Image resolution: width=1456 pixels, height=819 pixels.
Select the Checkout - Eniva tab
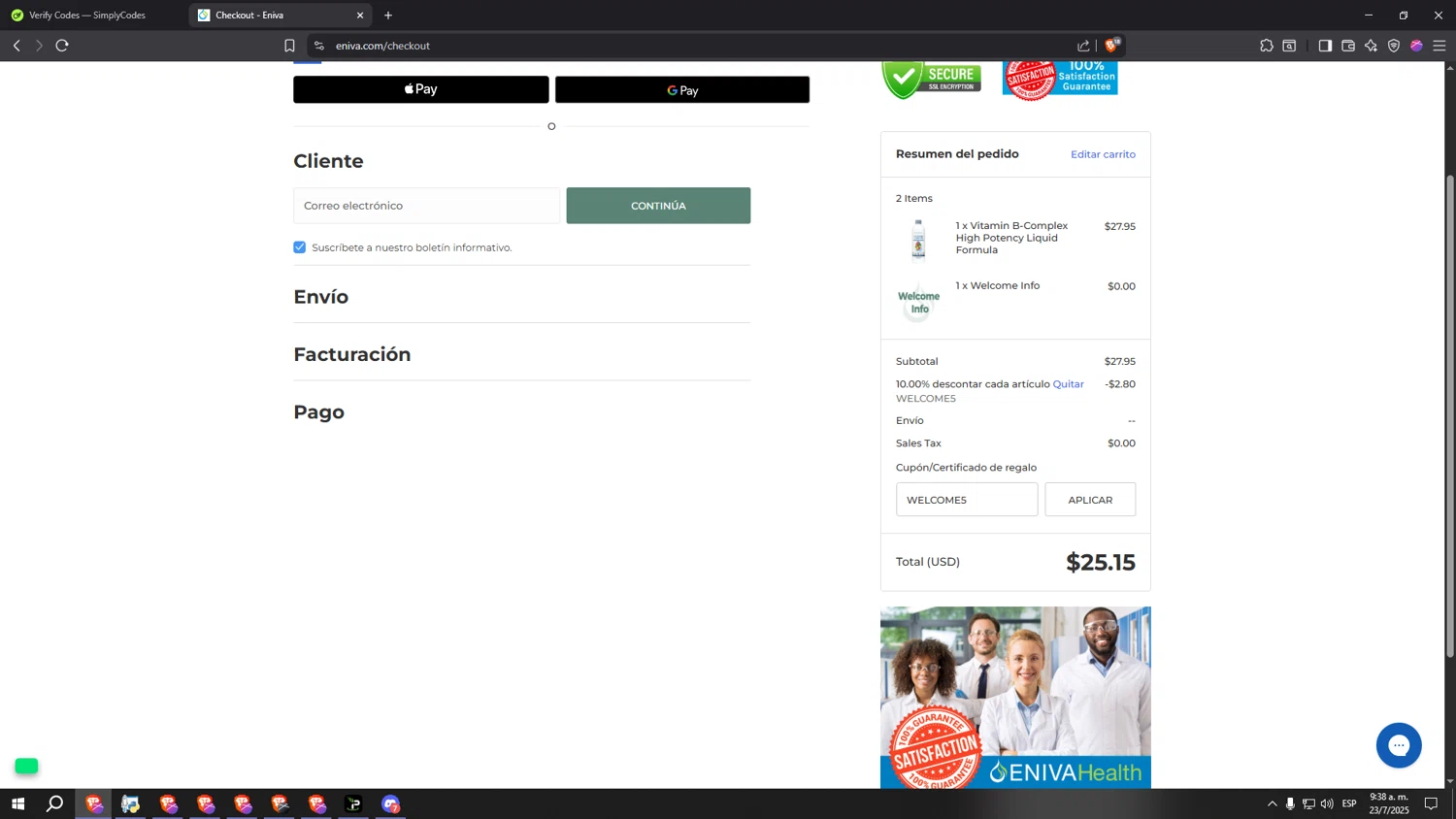coord(281,16)
